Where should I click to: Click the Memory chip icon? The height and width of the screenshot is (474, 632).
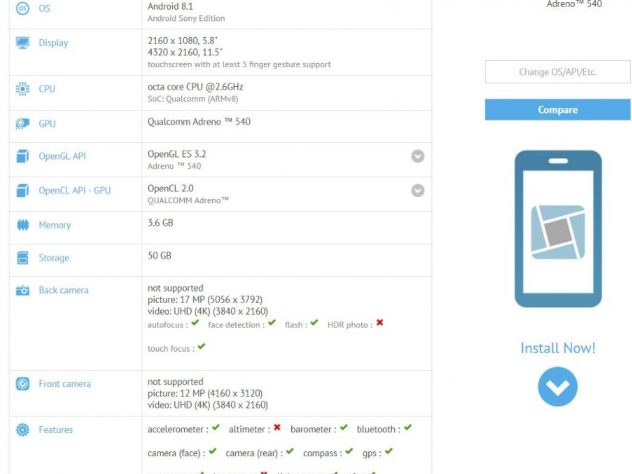(22, 225)
